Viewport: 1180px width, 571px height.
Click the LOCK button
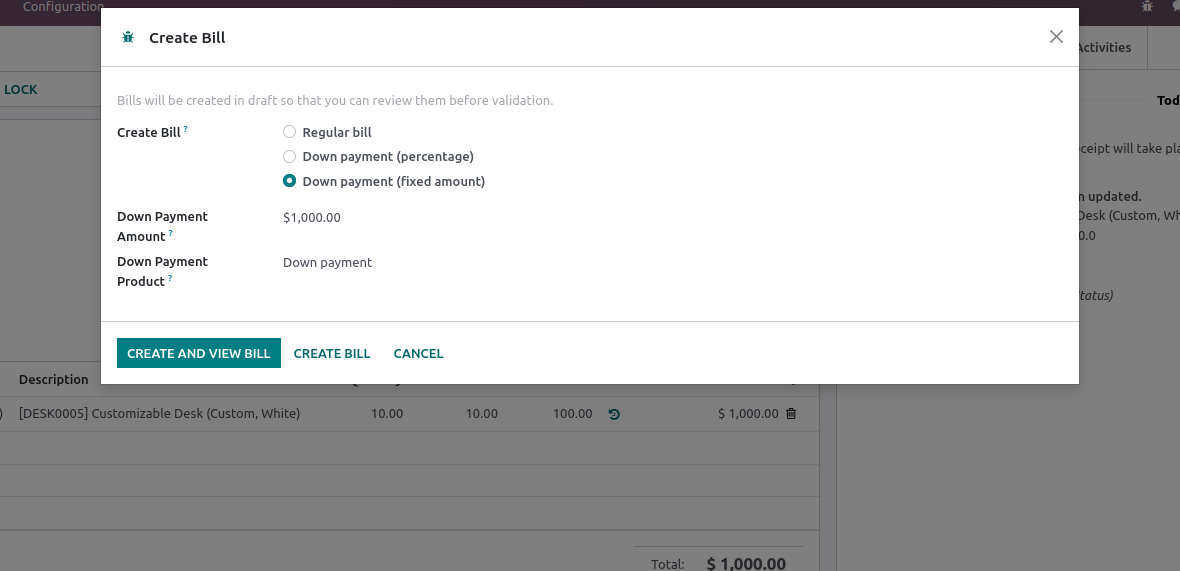[20, 90]
